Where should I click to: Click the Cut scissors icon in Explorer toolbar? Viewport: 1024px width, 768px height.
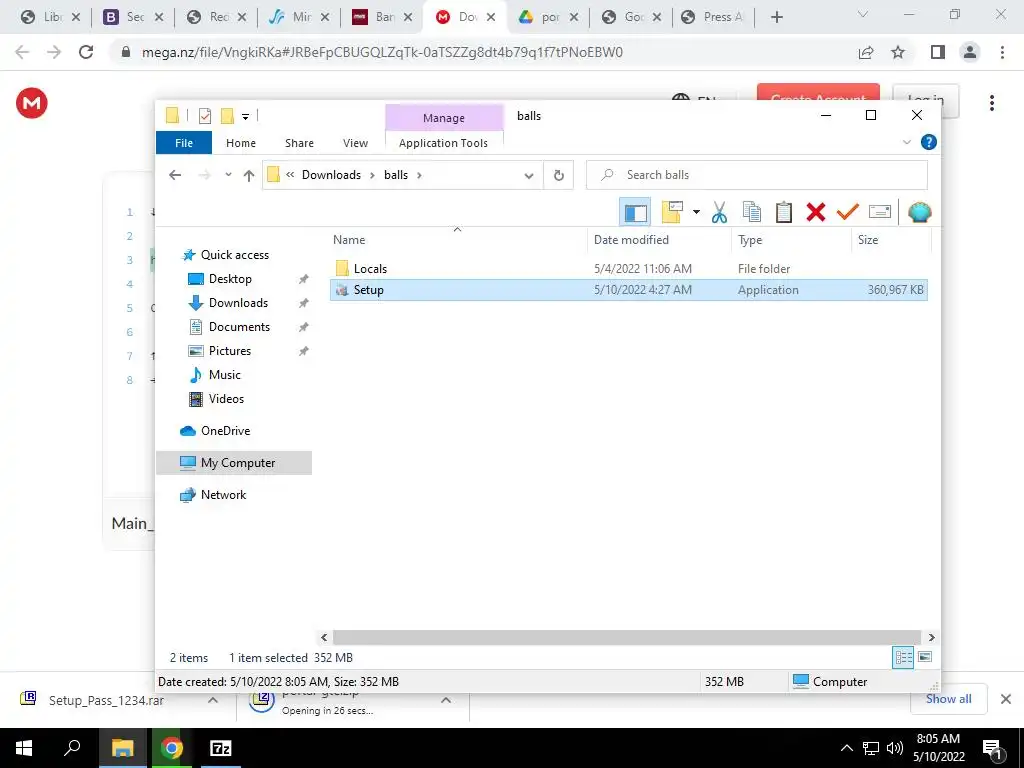point(719,212)
